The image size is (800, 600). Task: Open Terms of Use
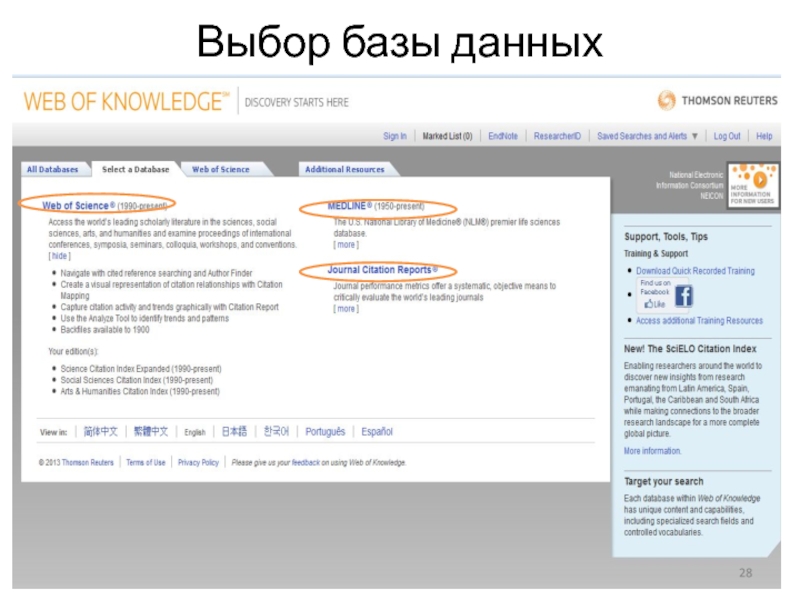click(x=146, y=463)
